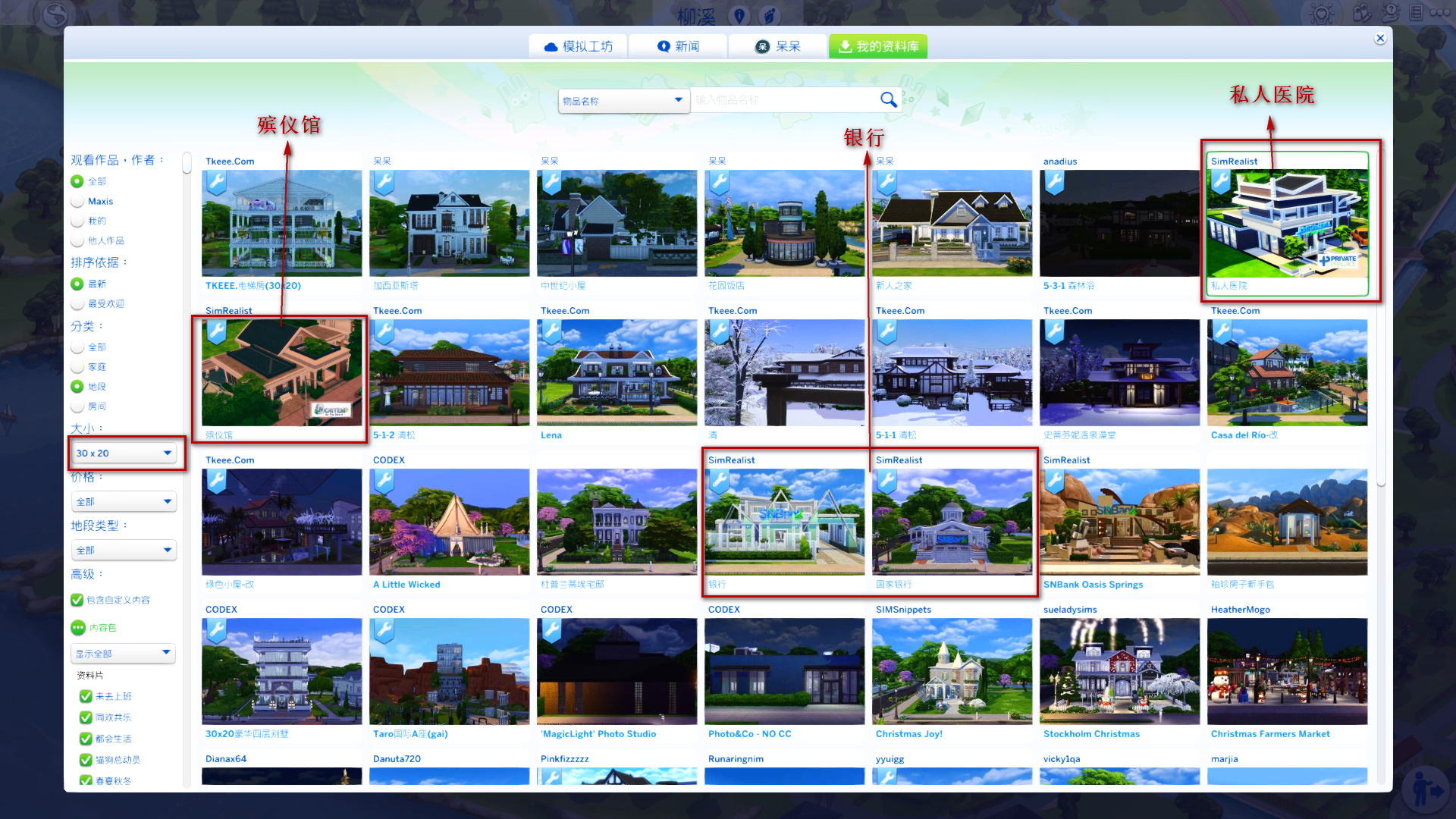Select 我的 author radio button
The image size is (1456, 819).
[x=77, y=221]
